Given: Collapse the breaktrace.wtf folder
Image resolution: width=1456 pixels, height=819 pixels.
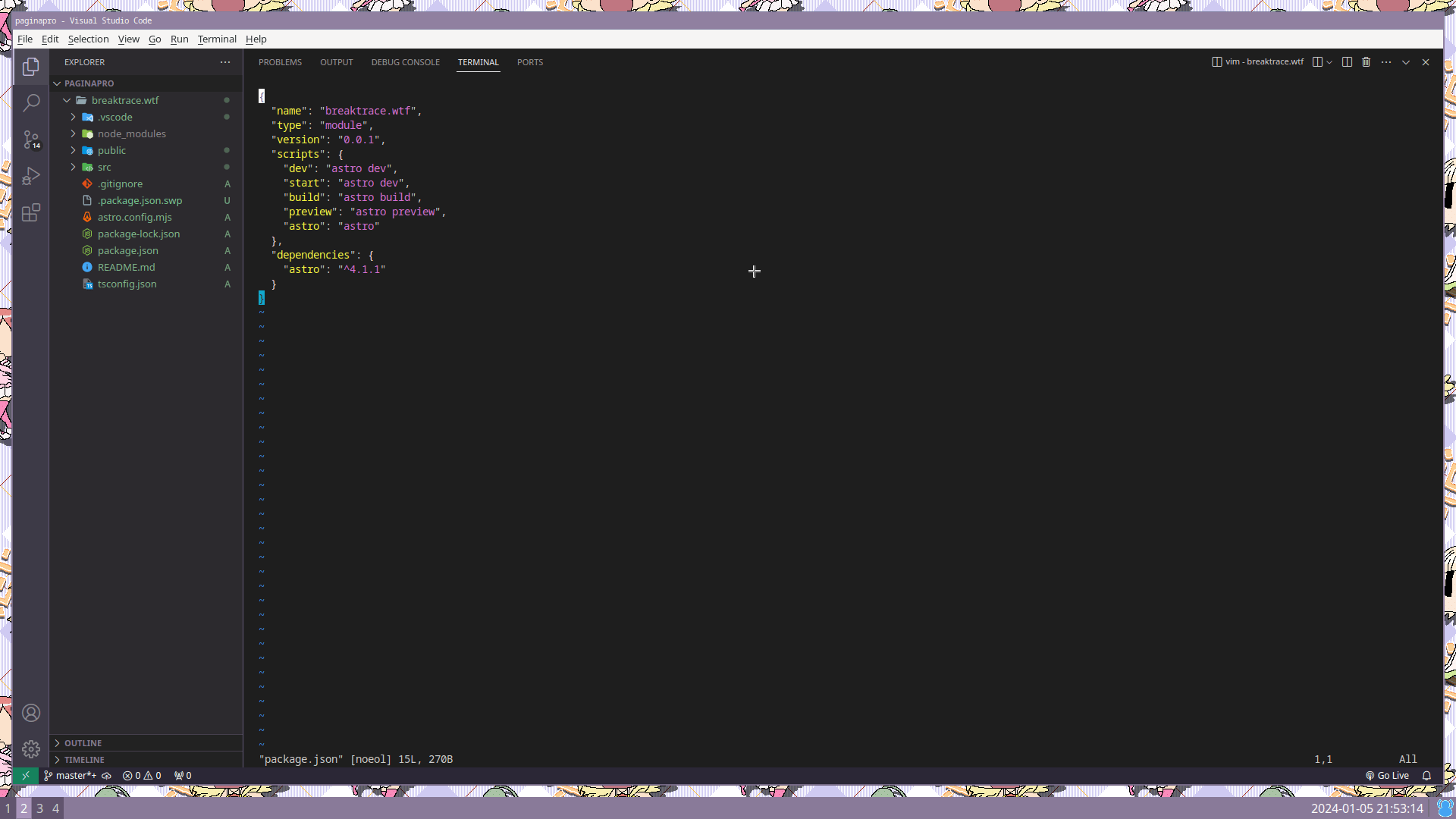Looking at the screenshot, I should pyautogui.click(x=125, y=100).
